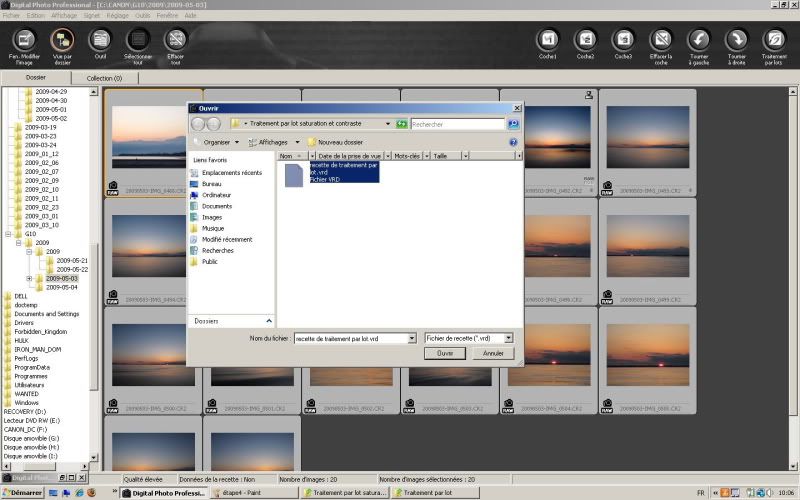800x500 pixels.
Task: Select the 2009-05-21 folder in tree
Action: (x=71, y=261)
